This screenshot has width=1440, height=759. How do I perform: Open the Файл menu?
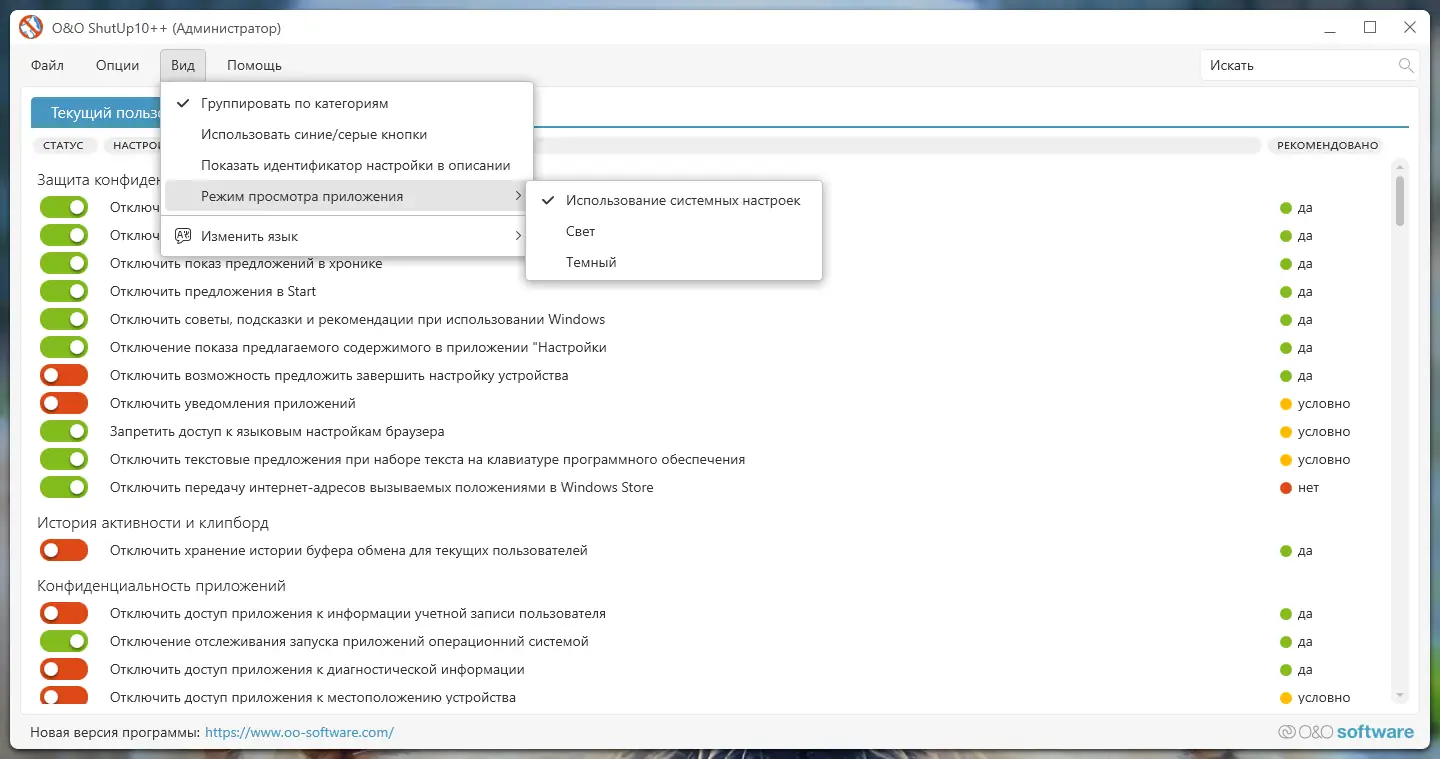[47, 66]
